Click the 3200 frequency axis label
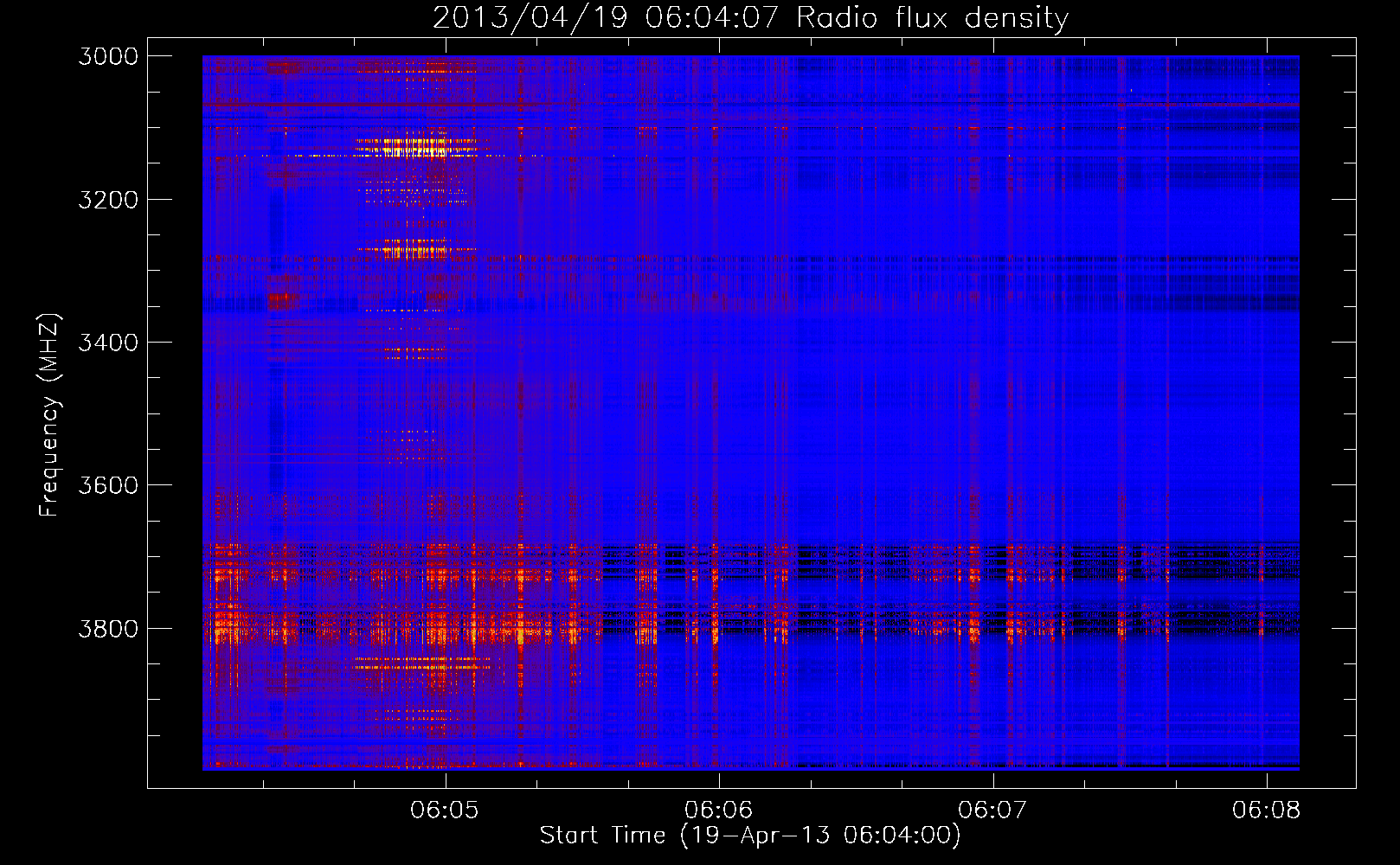 pos(108,200)
